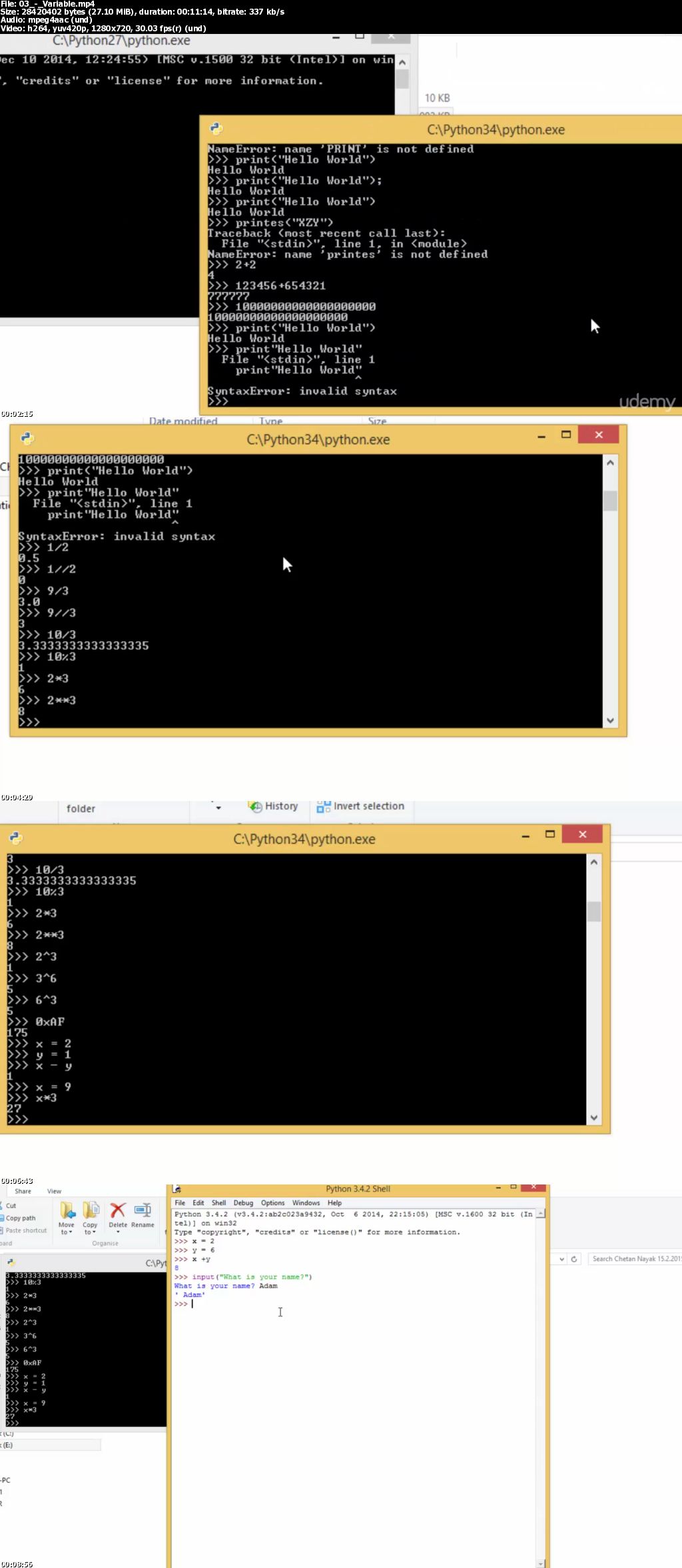Click Python icon of console beneath the History button
Viewport: 682px width, 1568px height.
(15, 838)
